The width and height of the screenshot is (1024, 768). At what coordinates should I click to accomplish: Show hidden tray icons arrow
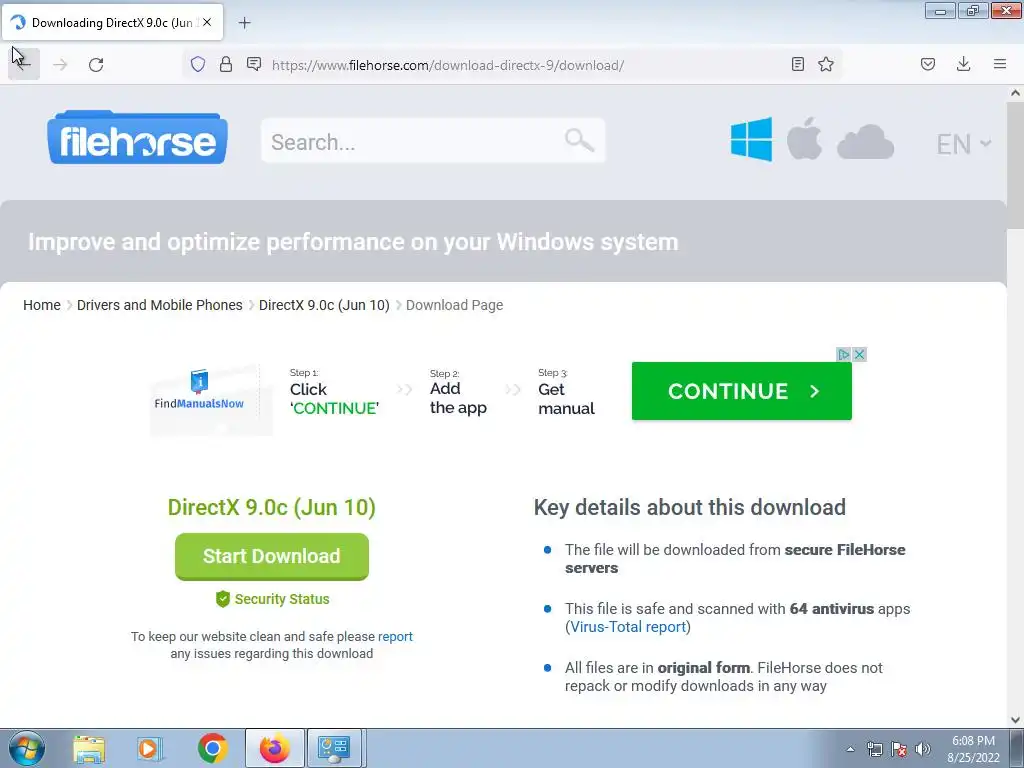[850, 750]
